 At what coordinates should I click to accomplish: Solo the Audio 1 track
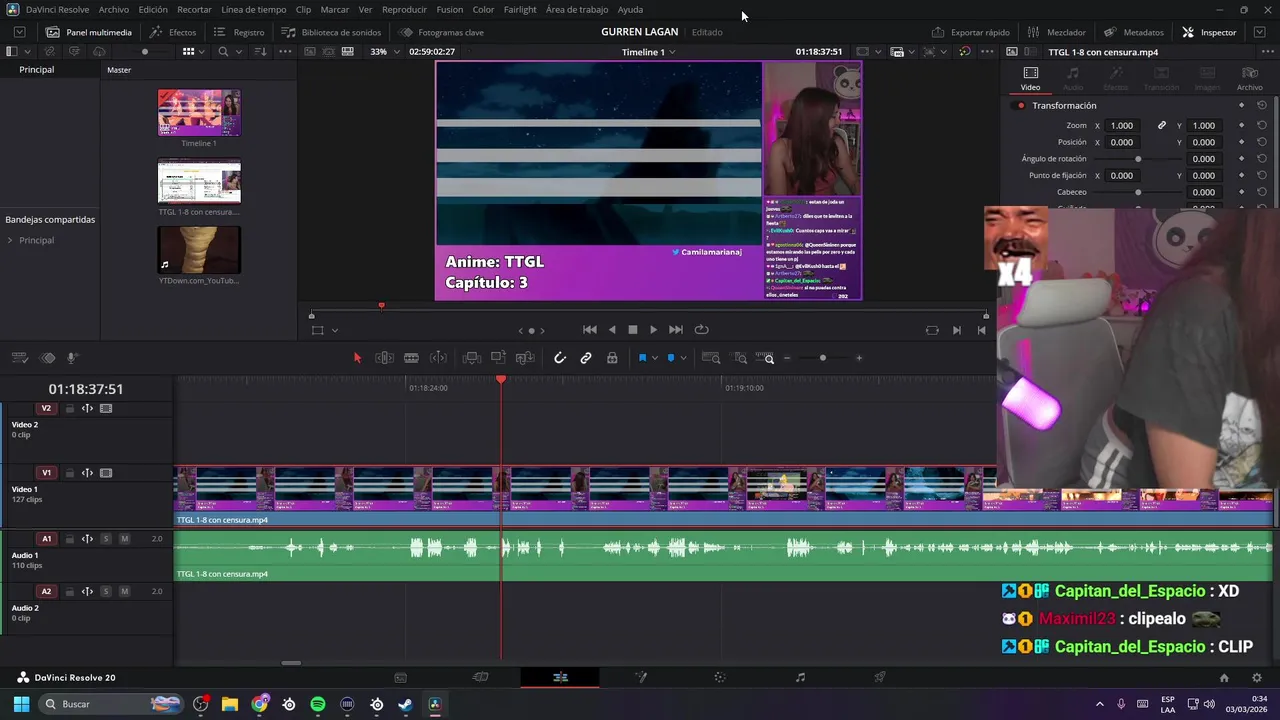click(x=106, y=539)
